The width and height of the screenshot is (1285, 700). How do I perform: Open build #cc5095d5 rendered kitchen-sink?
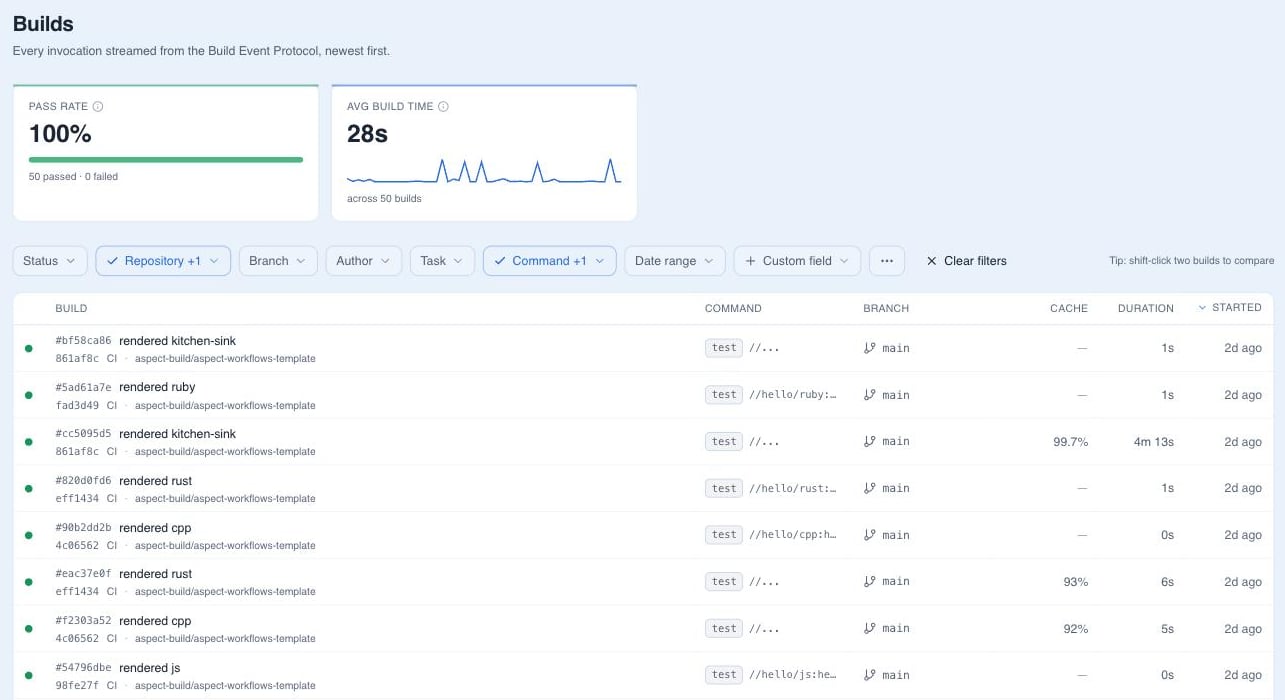[643, 442]
